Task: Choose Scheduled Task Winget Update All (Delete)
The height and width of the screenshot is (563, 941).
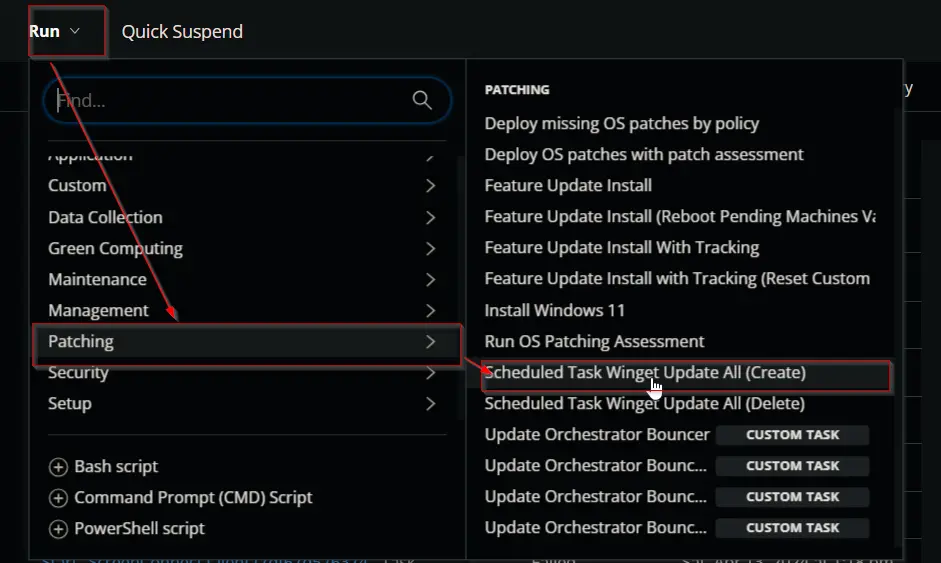Action: (645, 403)
